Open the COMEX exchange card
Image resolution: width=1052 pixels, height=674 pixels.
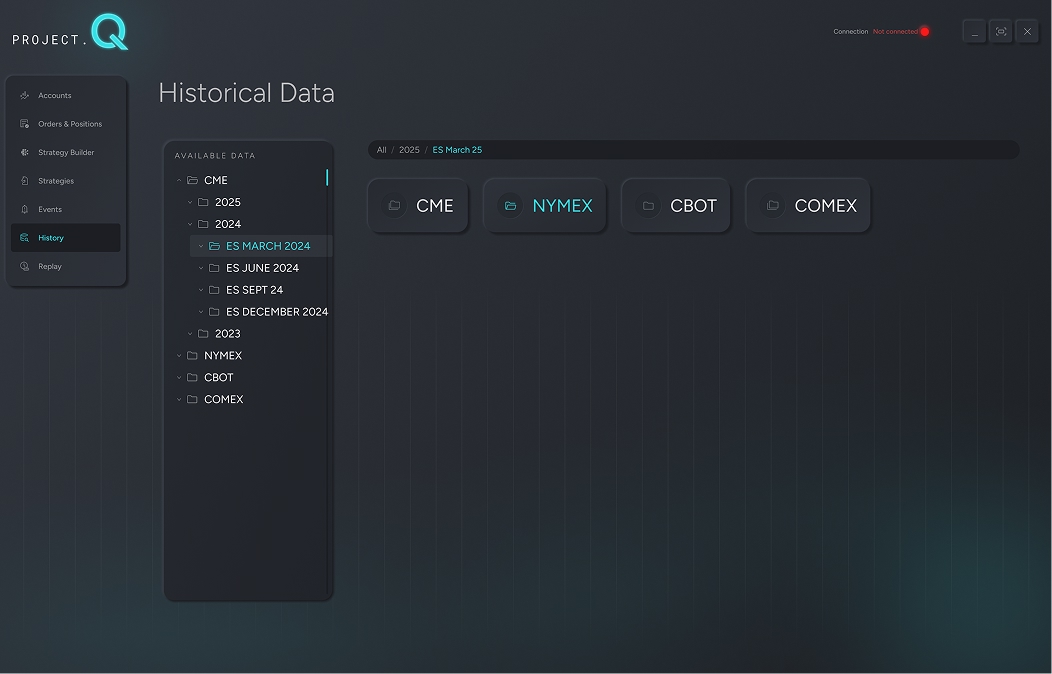click(x=808, y=205)
